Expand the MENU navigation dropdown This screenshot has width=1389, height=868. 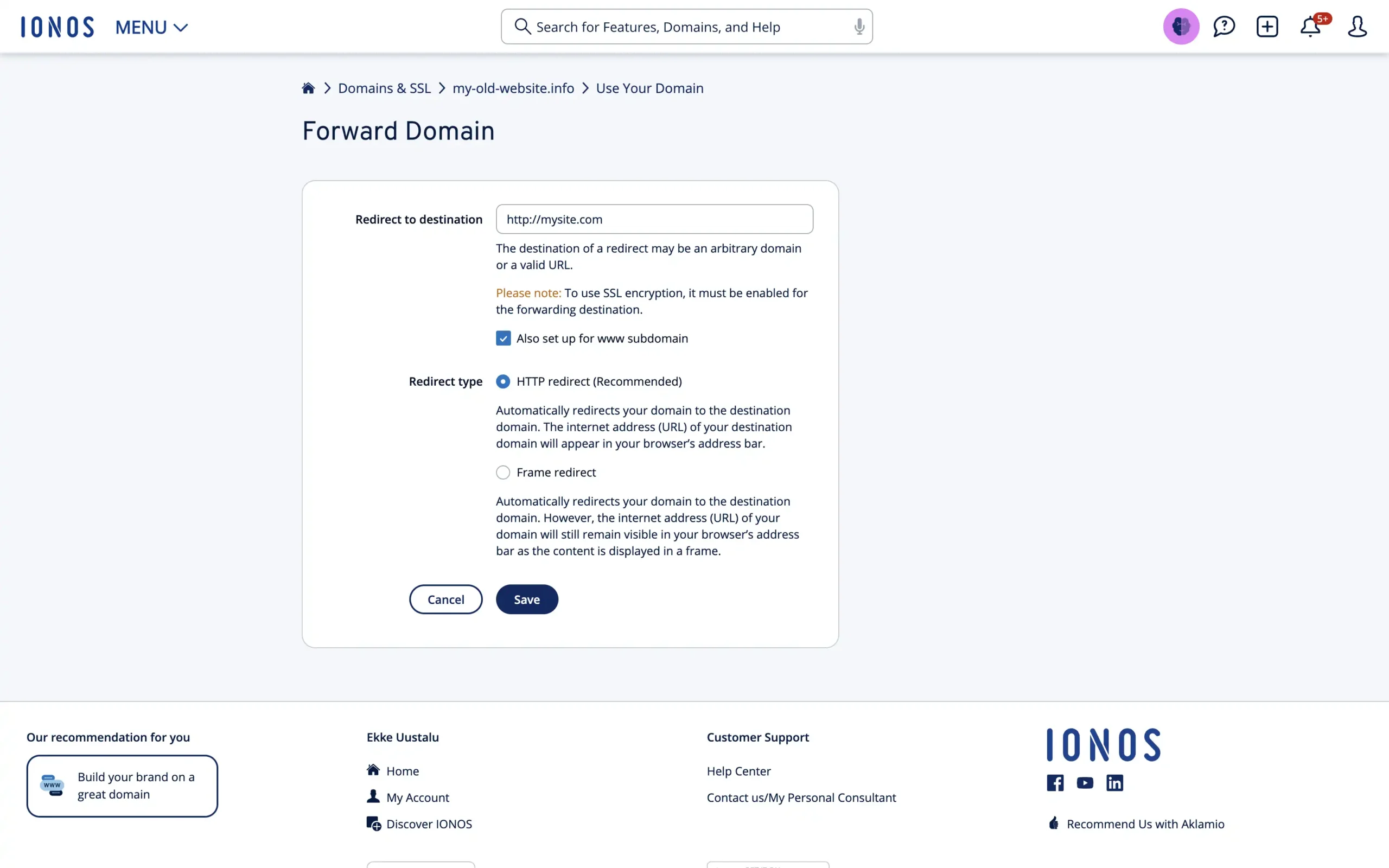(151, 27)
